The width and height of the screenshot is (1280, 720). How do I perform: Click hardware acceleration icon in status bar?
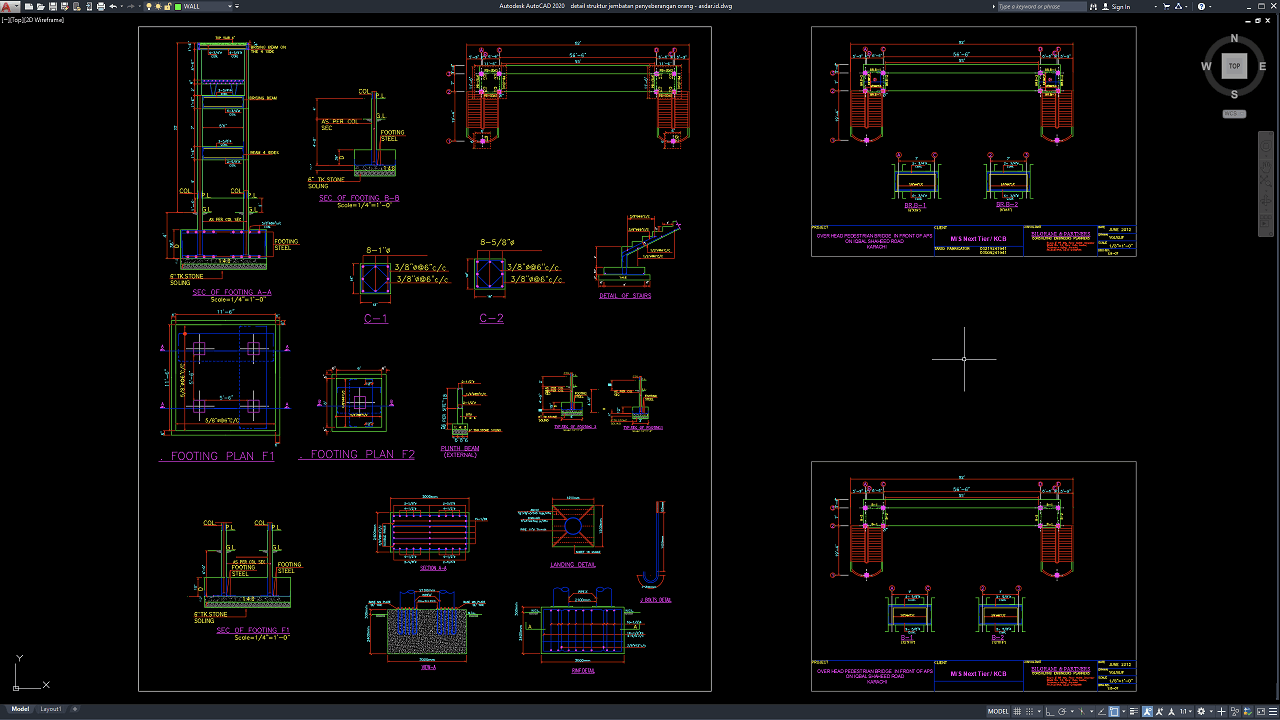[1248, 712]
